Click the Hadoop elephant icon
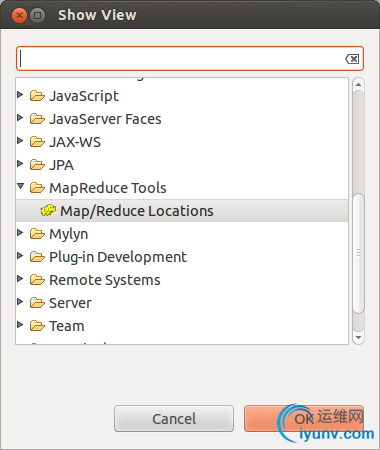Image resolution: width=380 pixels, height=450 pixels. 48,211
